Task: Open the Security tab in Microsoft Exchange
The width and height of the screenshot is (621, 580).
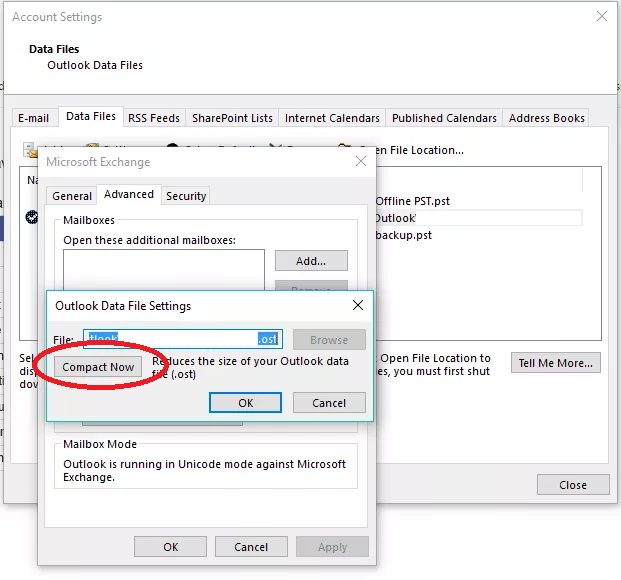Action: coord(186,196)
